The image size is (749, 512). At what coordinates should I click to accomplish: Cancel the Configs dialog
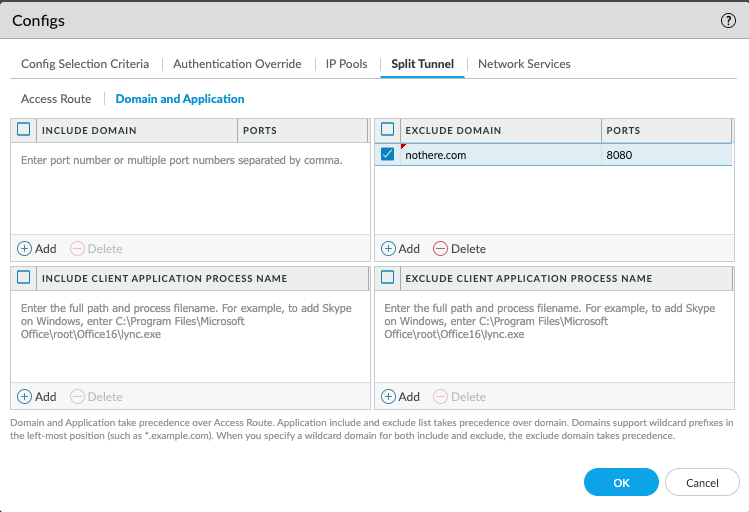[x=702, y=482]
